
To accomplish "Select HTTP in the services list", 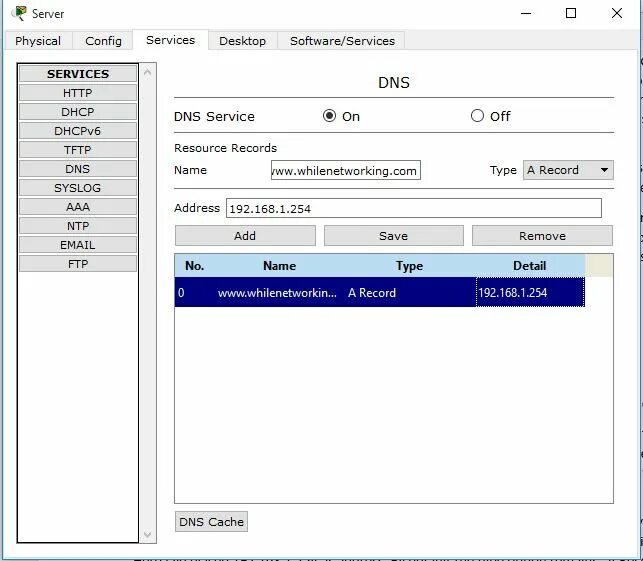I will tap(78, 93).
